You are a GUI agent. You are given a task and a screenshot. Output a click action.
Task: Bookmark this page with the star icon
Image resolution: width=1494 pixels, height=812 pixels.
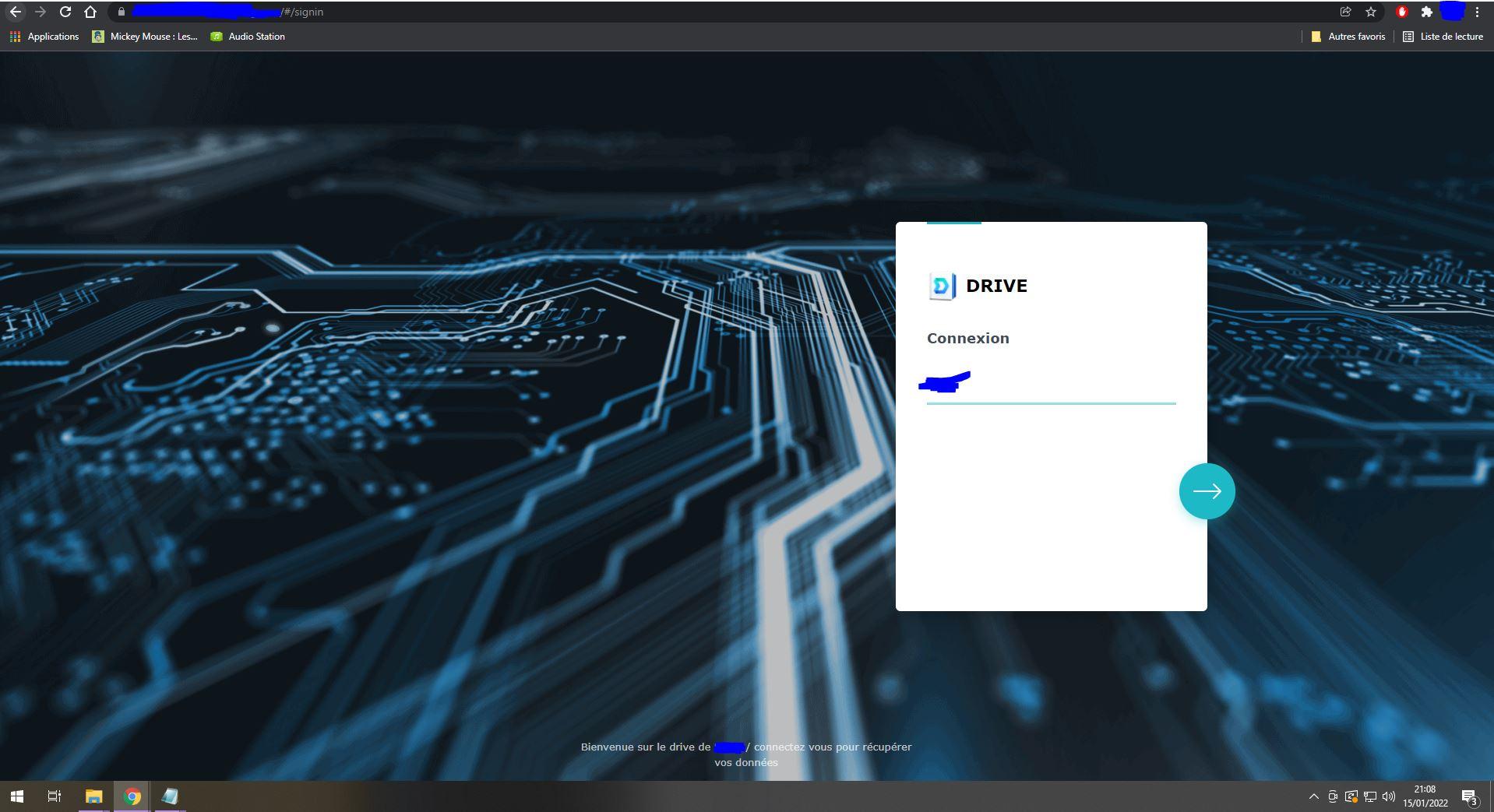click(1370, 12)
